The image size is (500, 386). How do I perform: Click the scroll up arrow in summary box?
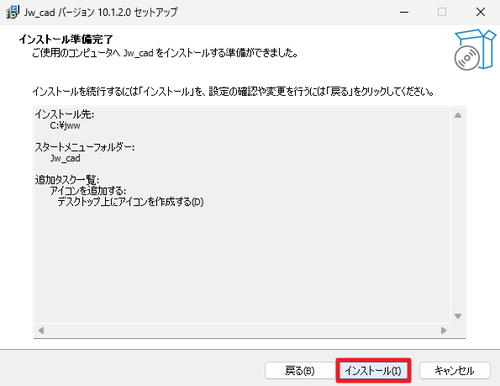tap(458, 115)
